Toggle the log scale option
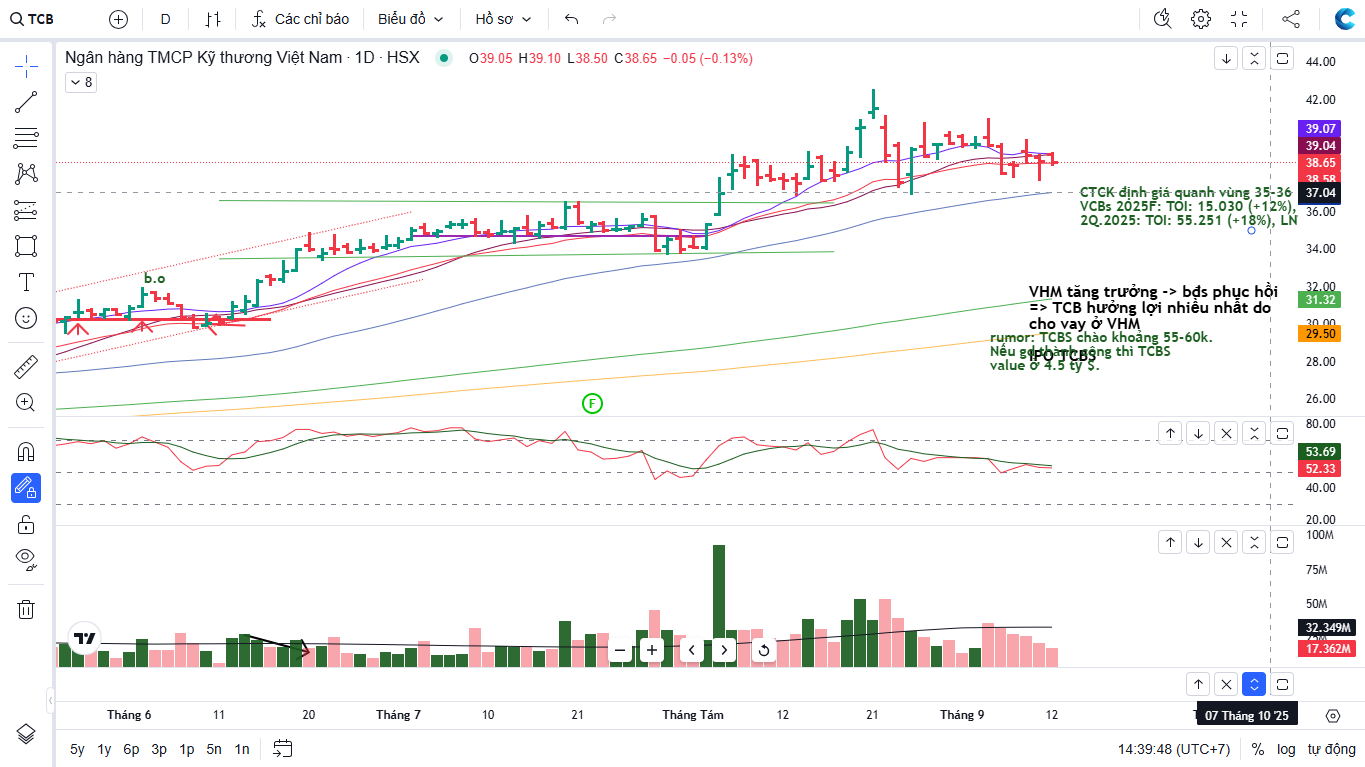 (x=1286, y=749)
